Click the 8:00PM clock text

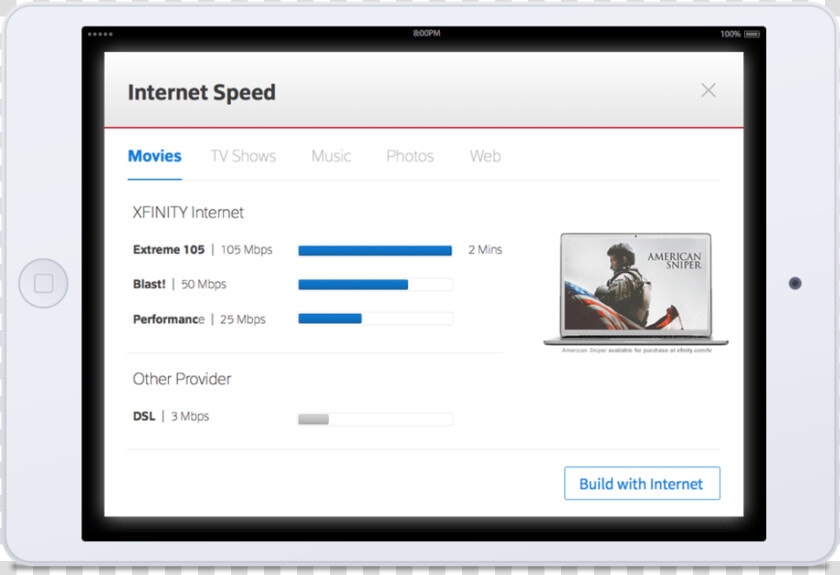426,33
